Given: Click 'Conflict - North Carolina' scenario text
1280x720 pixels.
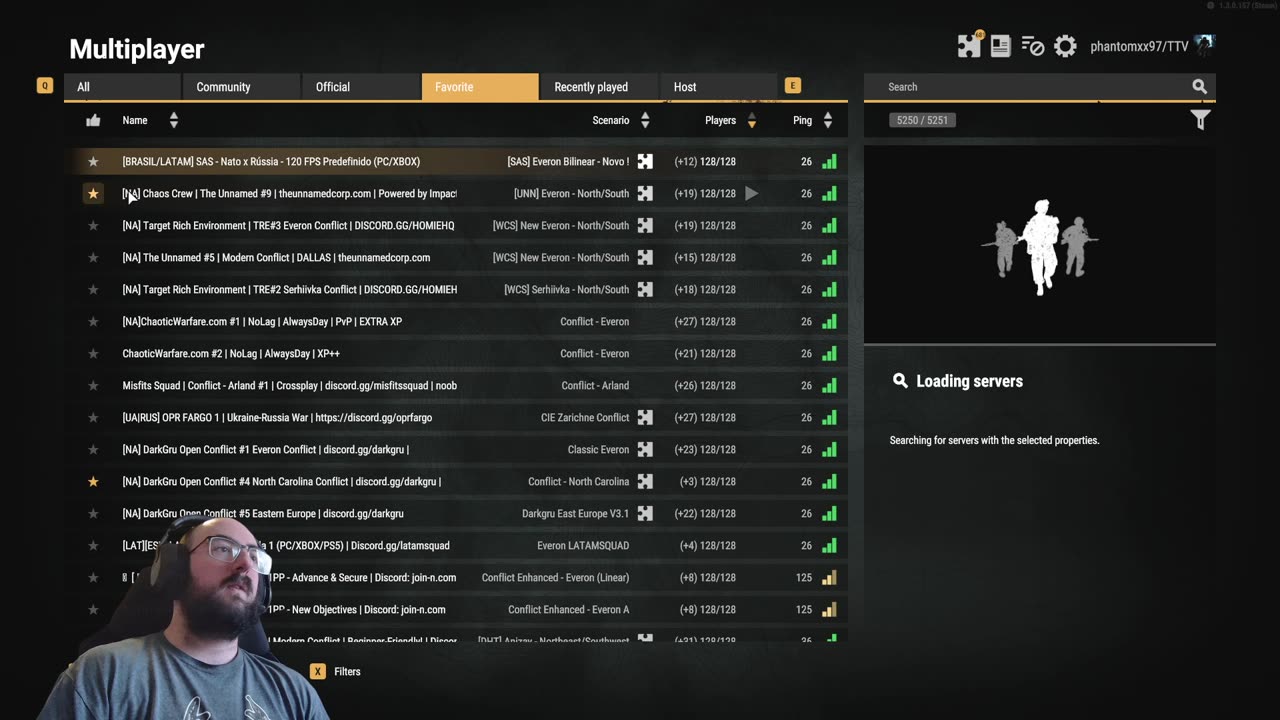Looking at the screenshot, I should pos(579,481).
